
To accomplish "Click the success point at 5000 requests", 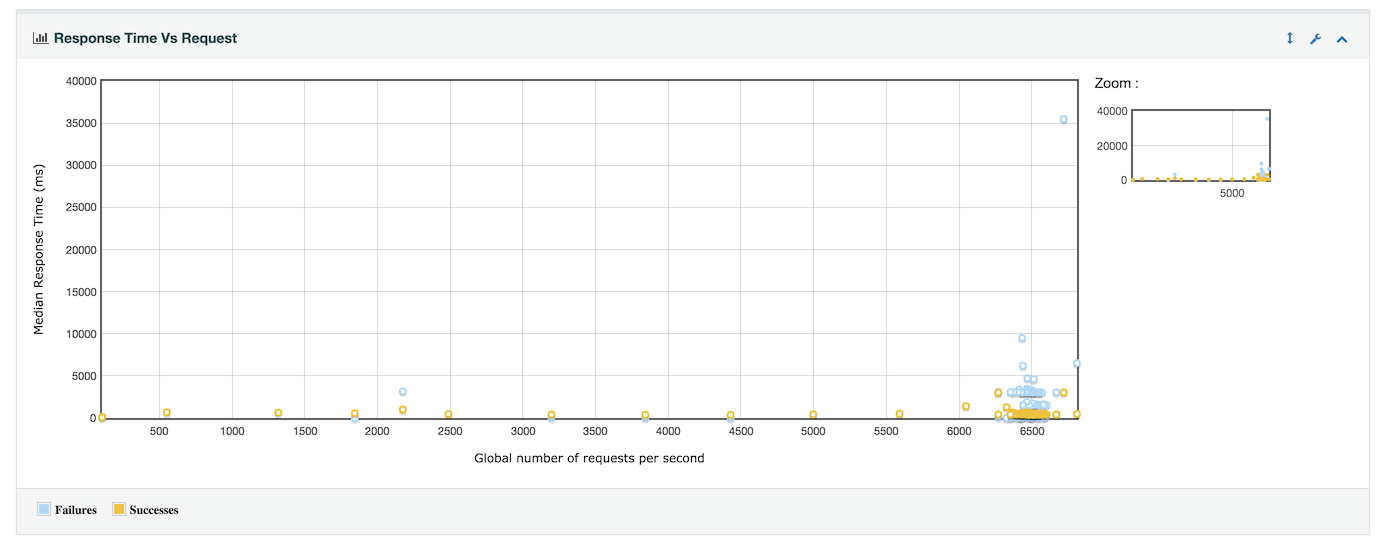I will point(813,415).
